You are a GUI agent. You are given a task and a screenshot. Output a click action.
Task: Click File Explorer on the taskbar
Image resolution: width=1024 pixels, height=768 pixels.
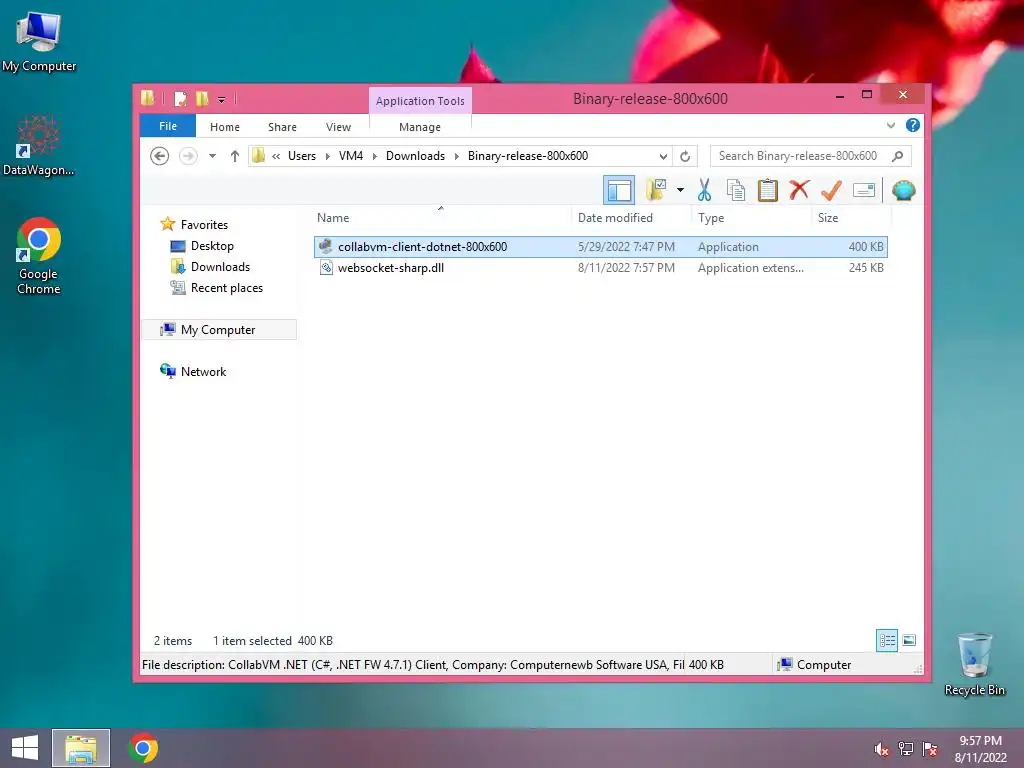click(x=81, y=748)
